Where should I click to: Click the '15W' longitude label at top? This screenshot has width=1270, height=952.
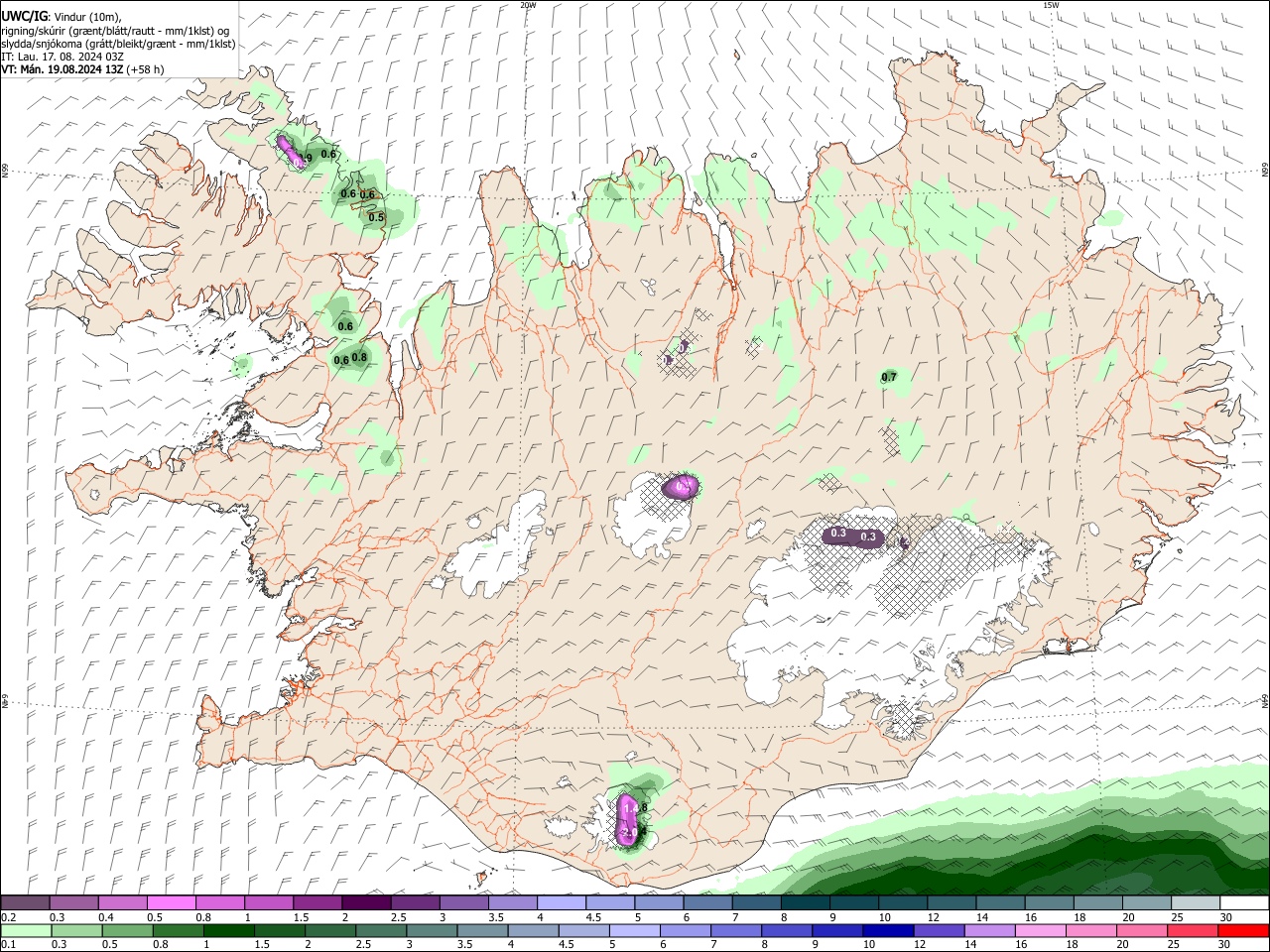(1051, 5)
